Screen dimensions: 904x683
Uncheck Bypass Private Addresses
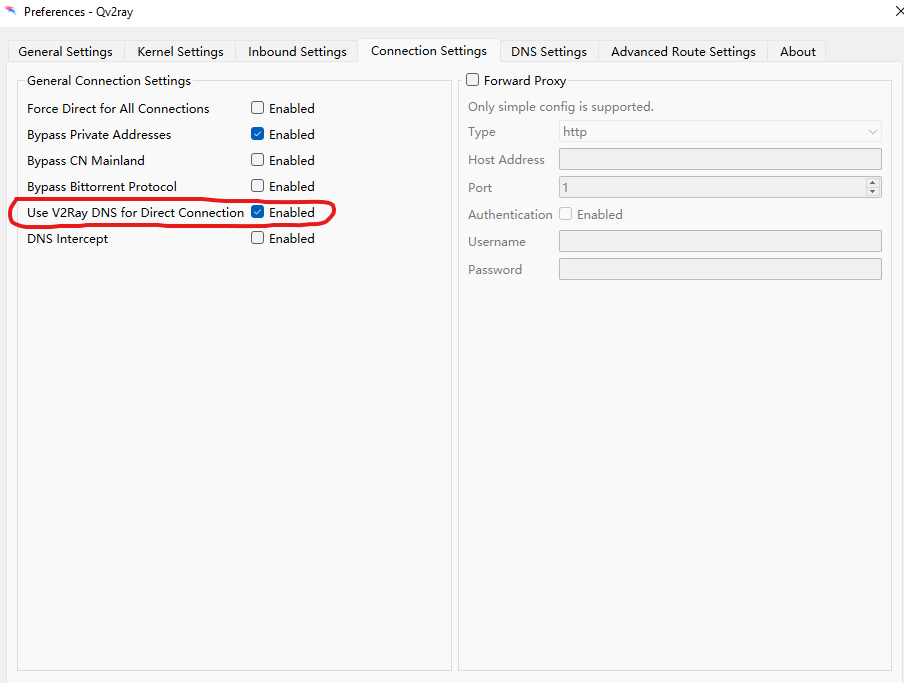(x=258, y=134)
